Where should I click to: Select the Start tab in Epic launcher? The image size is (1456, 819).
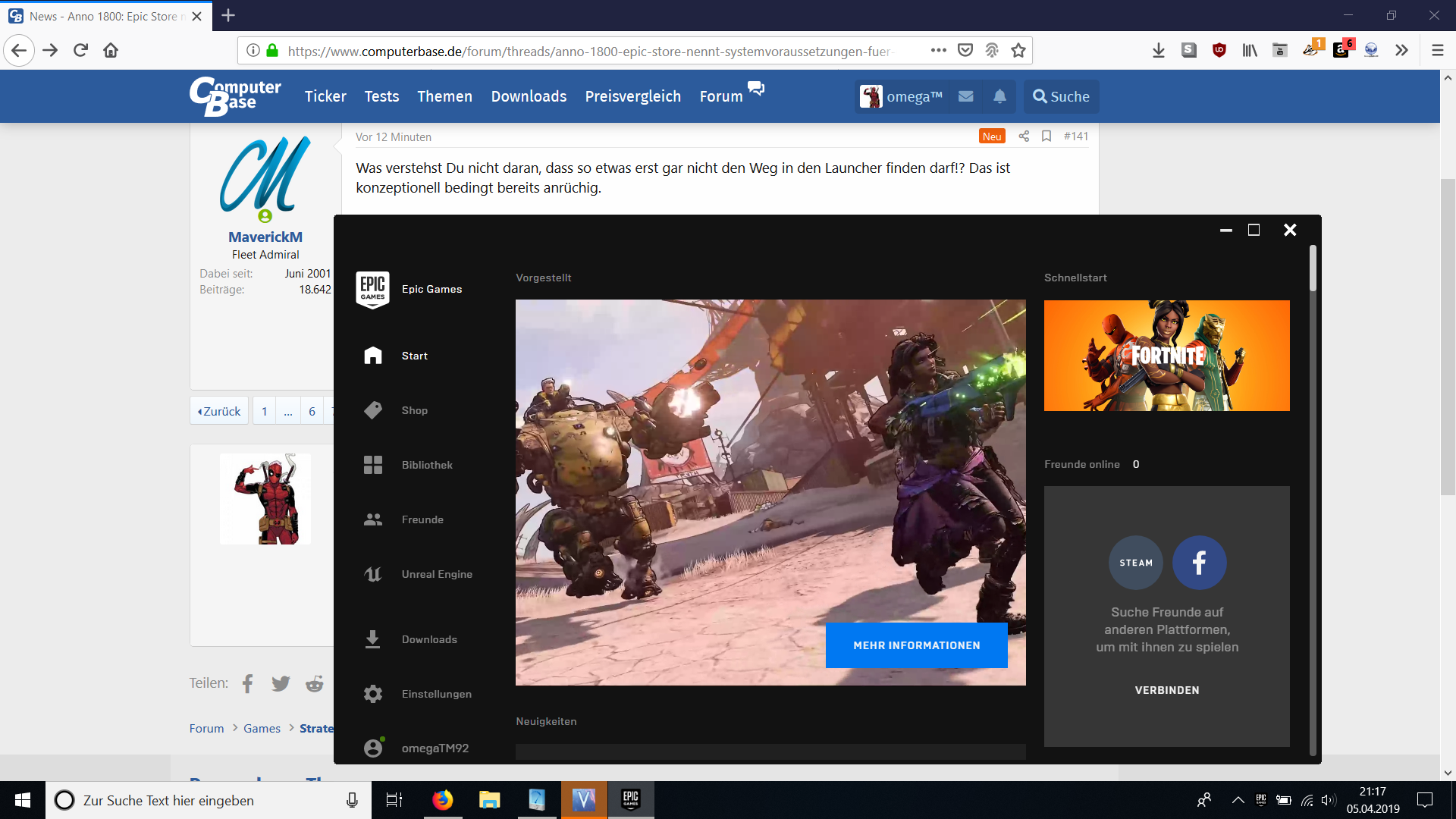coord(414,356)
